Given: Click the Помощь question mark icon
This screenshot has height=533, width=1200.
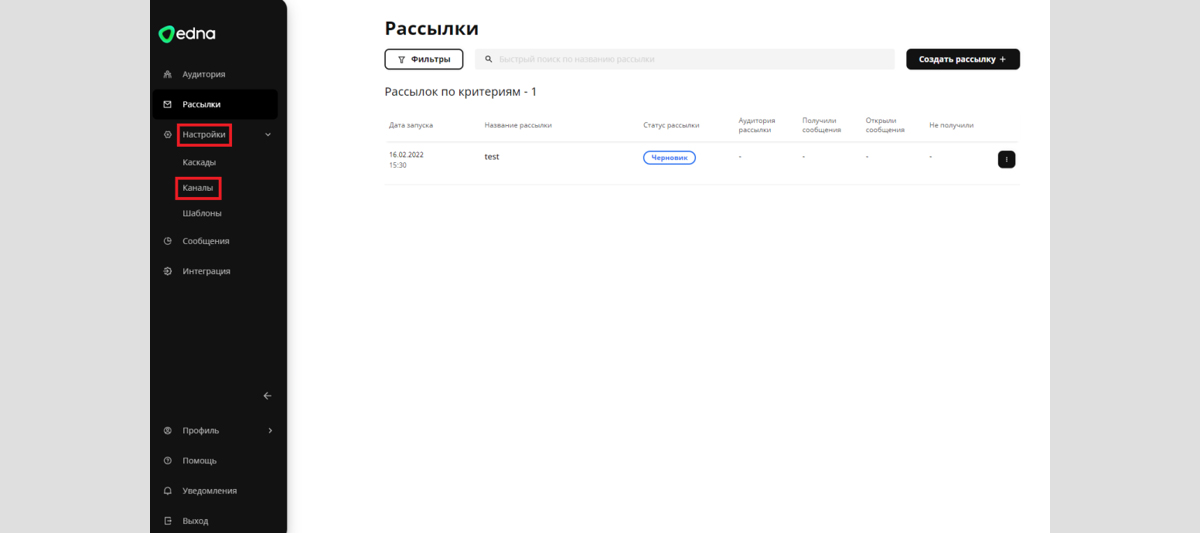Looking at the screenshot, I should [168, 461].
